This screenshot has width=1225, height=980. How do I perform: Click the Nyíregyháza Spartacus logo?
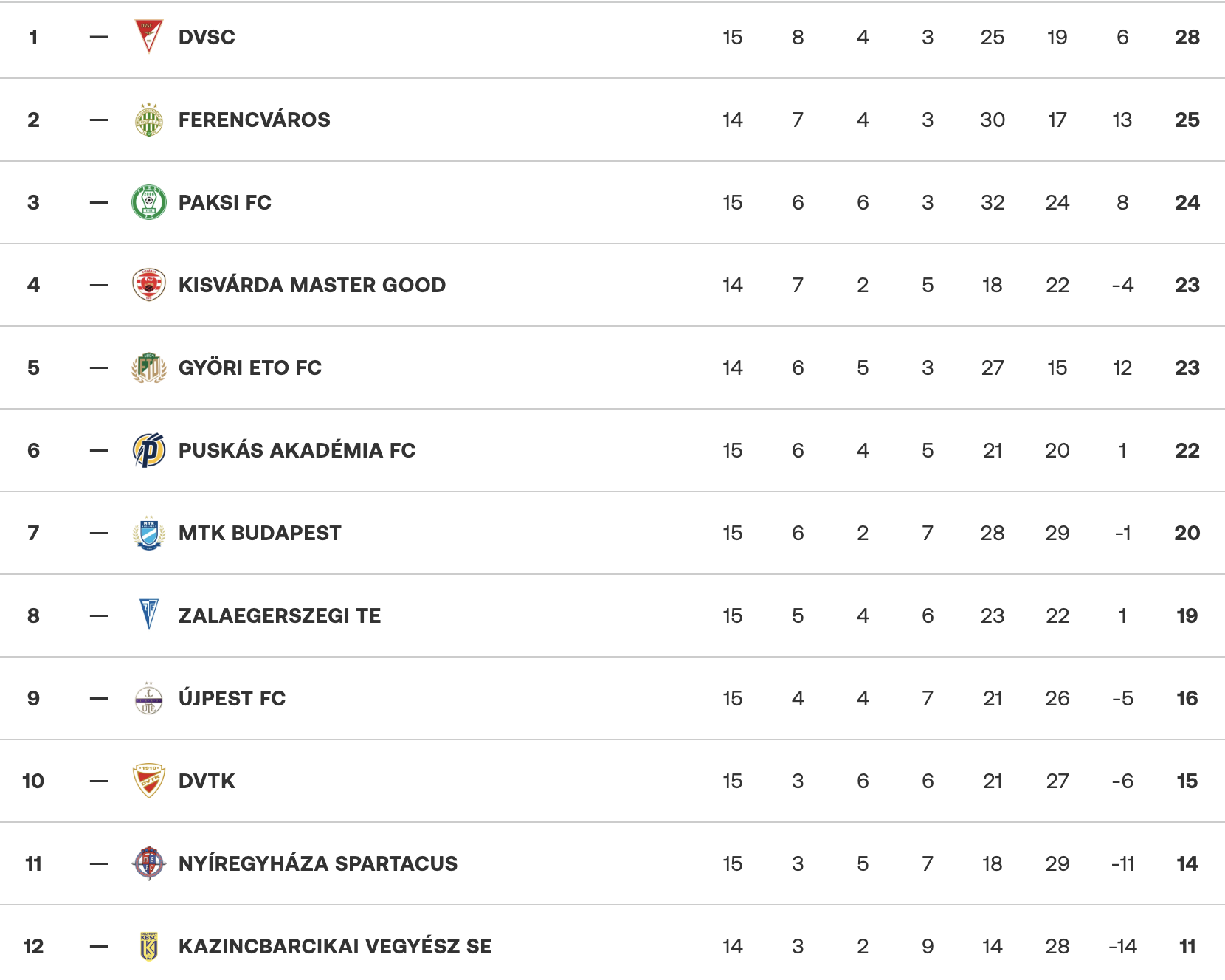click(148, 863)
